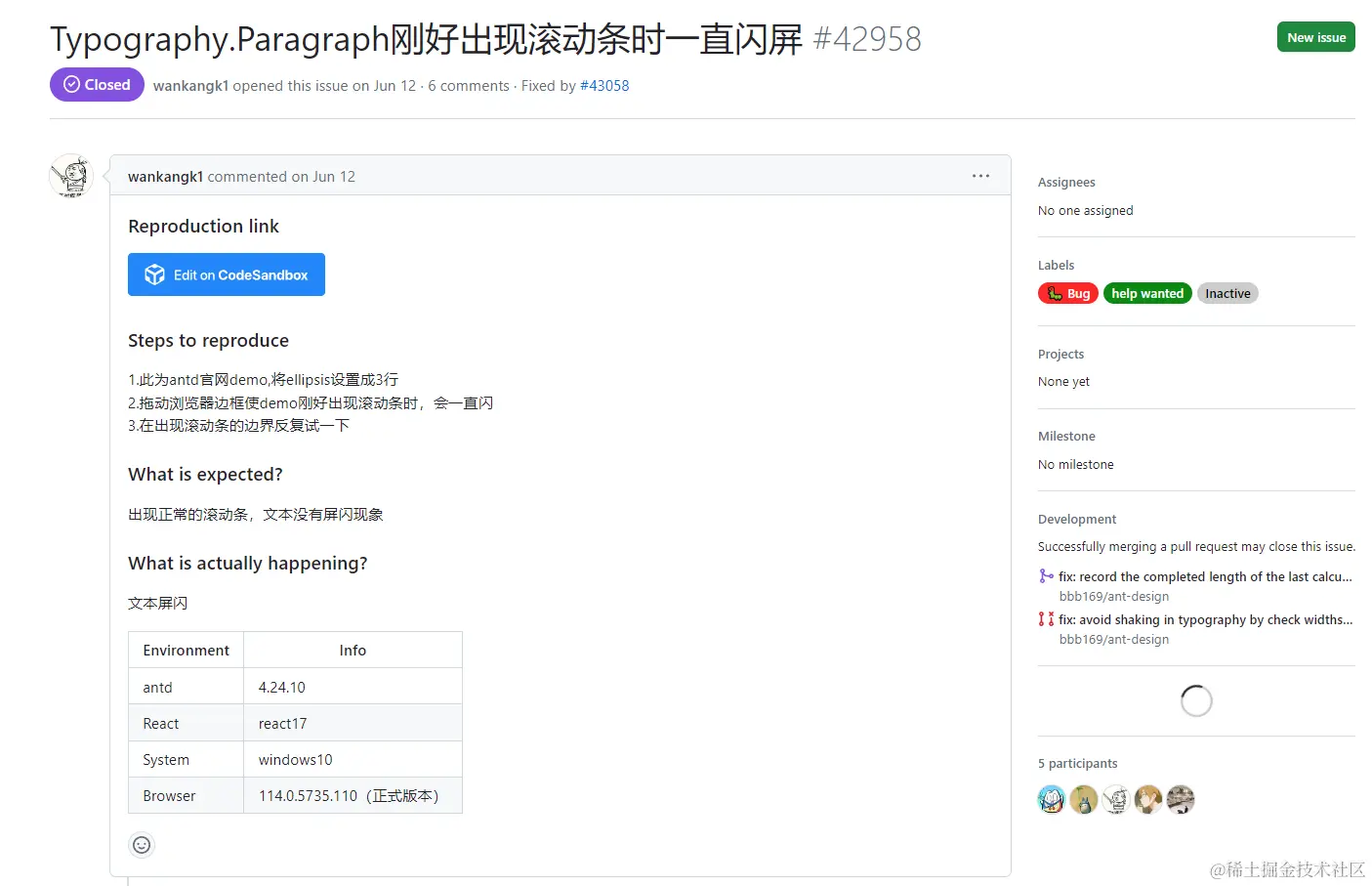The width and height of the screenshot is (1372, 886).
Task: Click the 'Environment' table header
Action: [186, 651]
